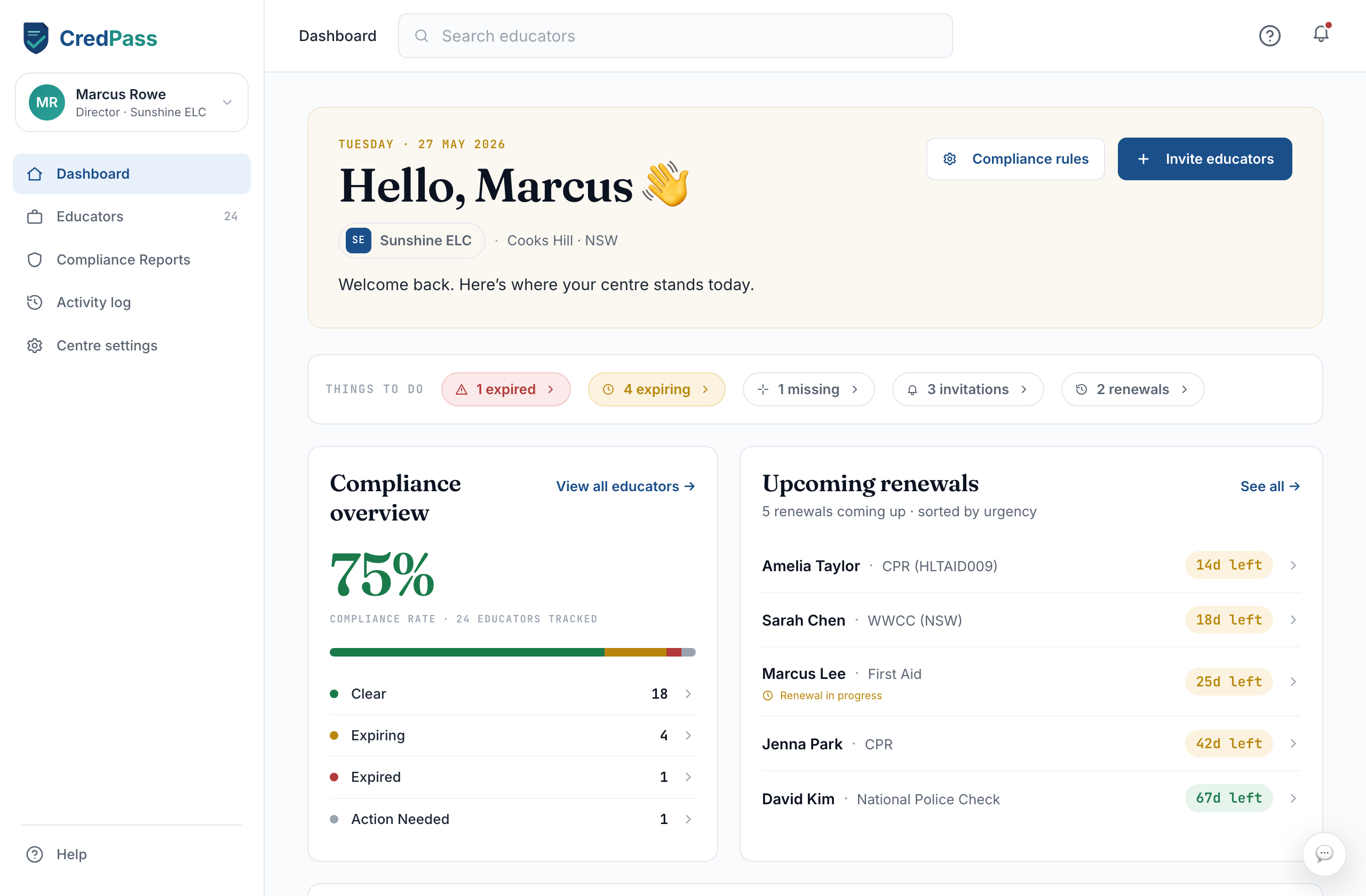Click the Help icon at the sidebar bottom
The width and height of the screenshot is (1366, 896).
point(35,853)
